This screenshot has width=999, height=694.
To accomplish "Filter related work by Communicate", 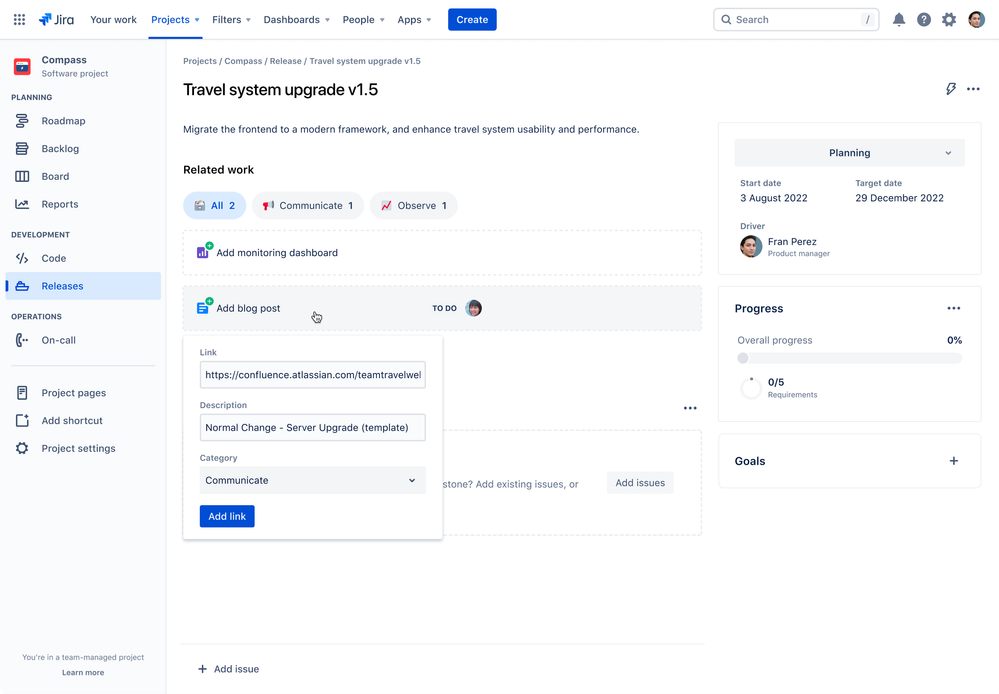I will click(x=308, y=205).
